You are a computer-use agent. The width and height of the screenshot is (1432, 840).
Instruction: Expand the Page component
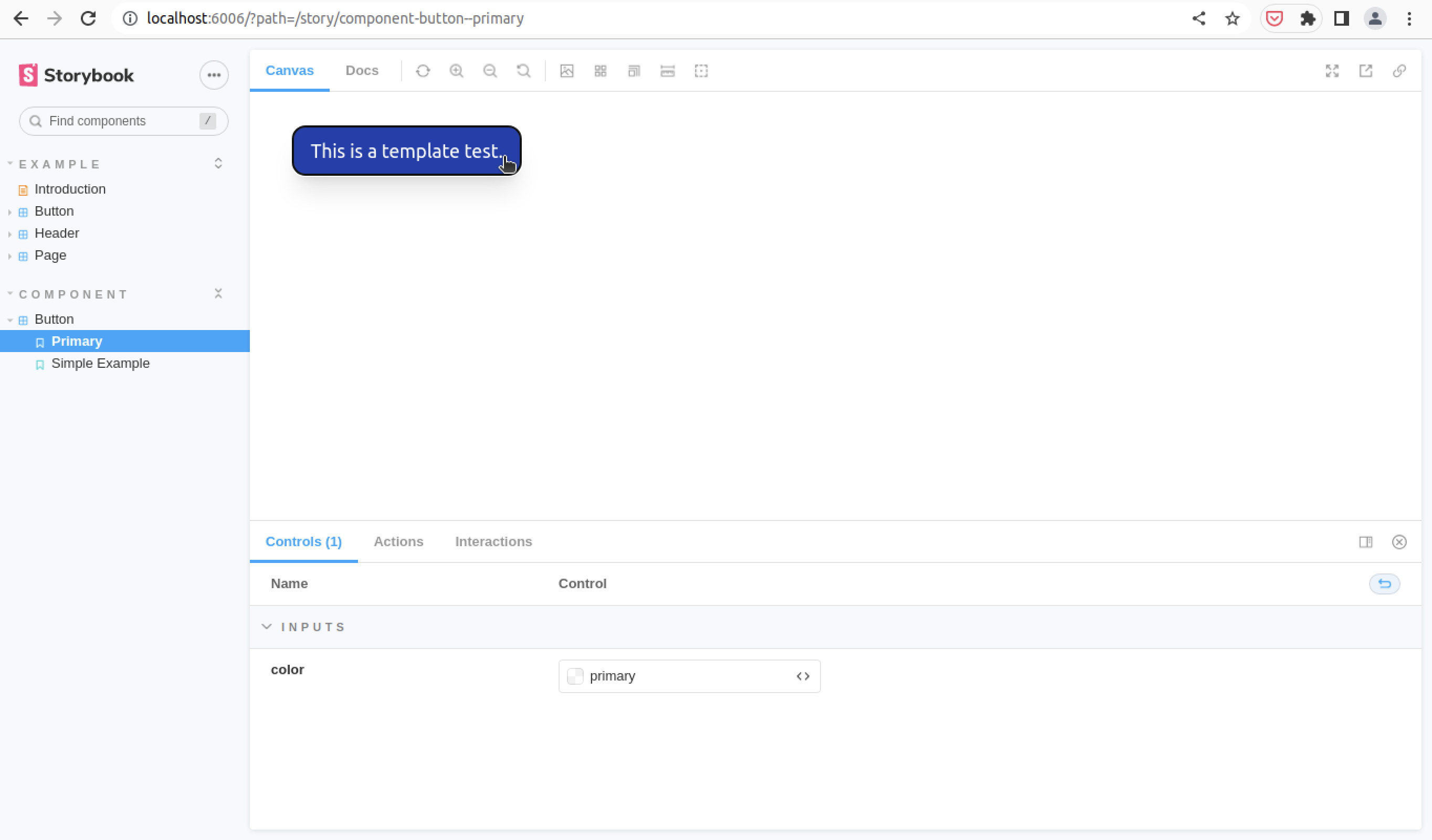(x=50, y=256)
